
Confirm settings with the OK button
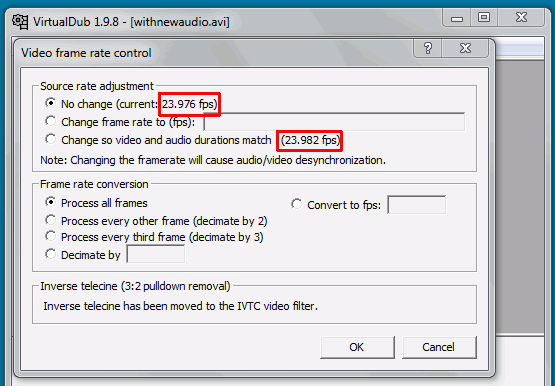click(x=357, y=347)
